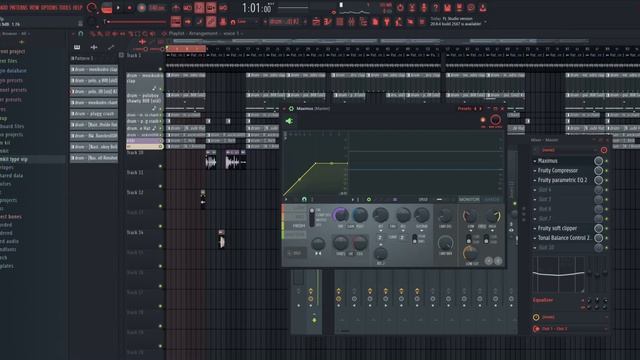Mute Track 11 with its green dot
The image size is (640, 360).
(160, 186)
